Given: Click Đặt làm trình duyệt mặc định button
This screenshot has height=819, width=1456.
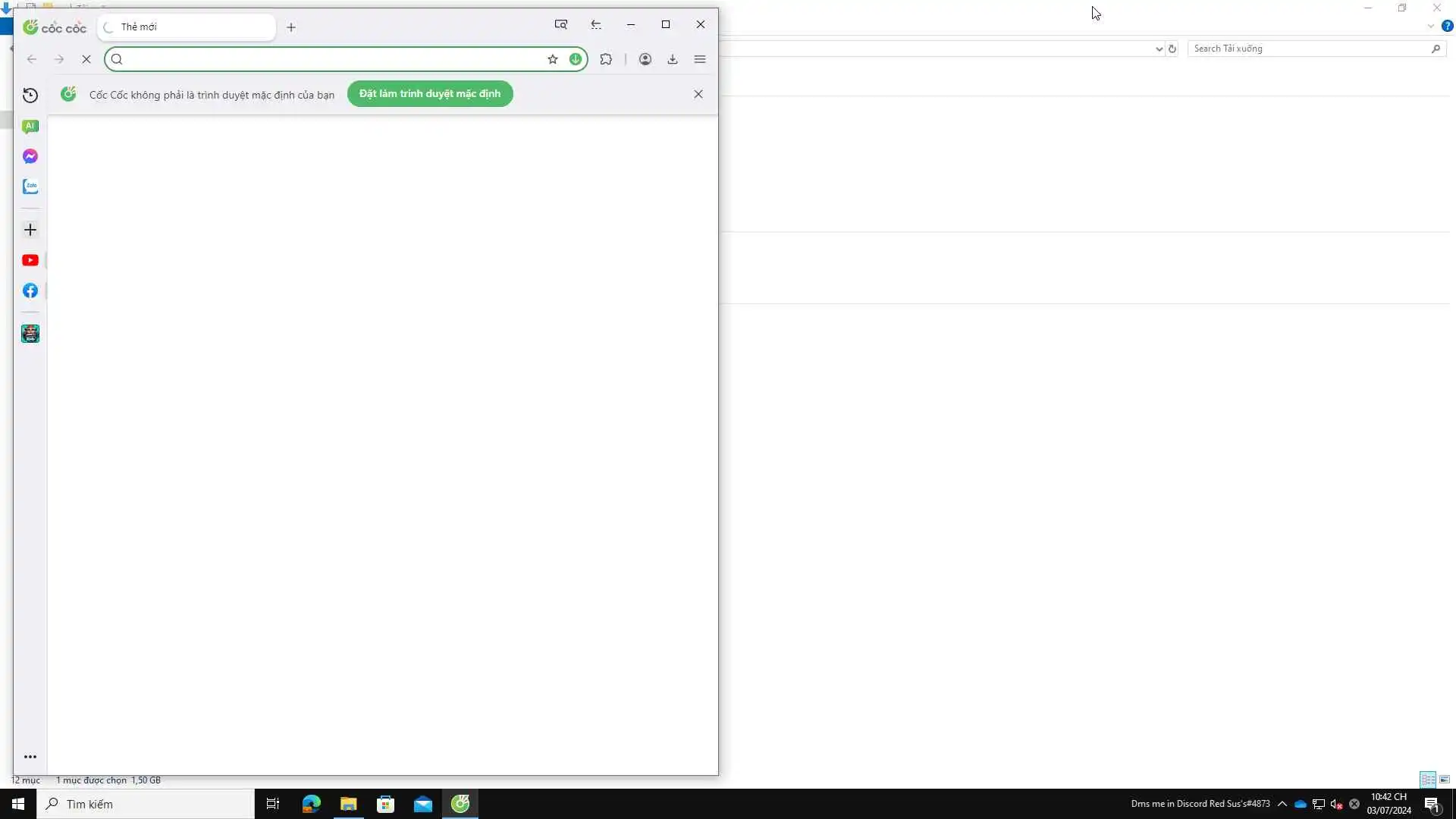Looking at the screenshot, I should point(430,94).
